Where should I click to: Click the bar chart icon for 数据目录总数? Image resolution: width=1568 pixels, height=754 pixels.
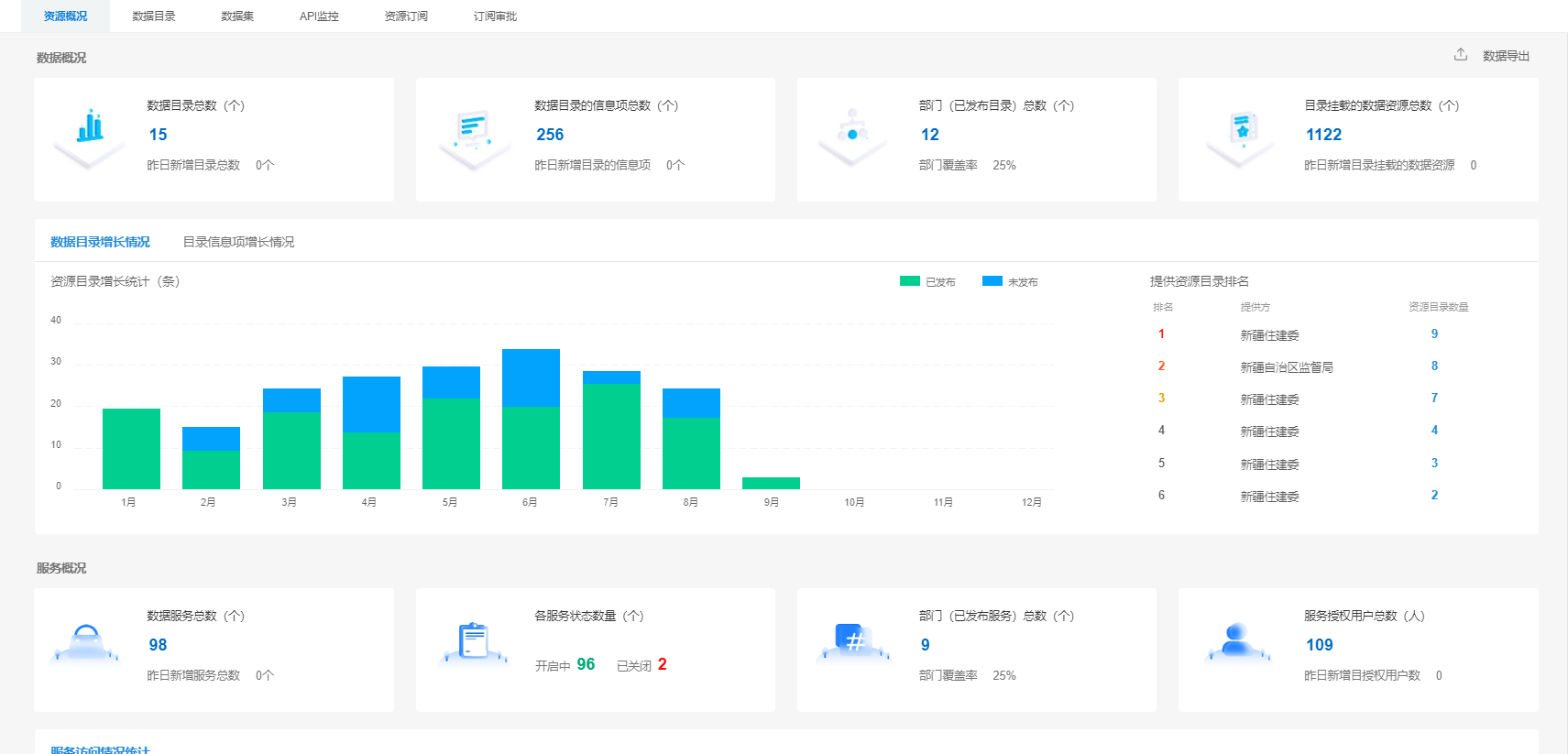tap(90, 128)
